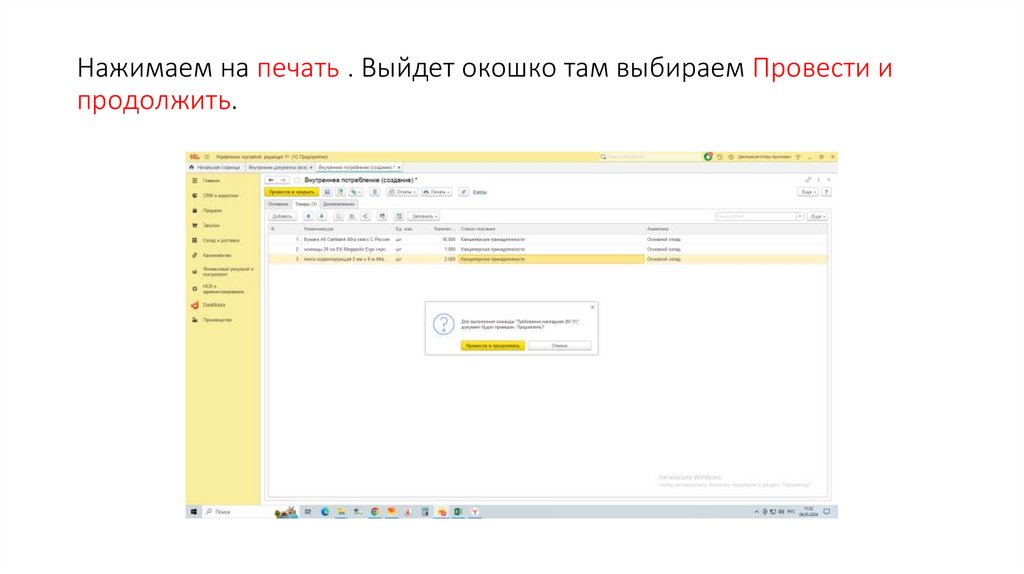Open the 'Начальная страница' tab
1024x574 pixels.
(215, 168)
